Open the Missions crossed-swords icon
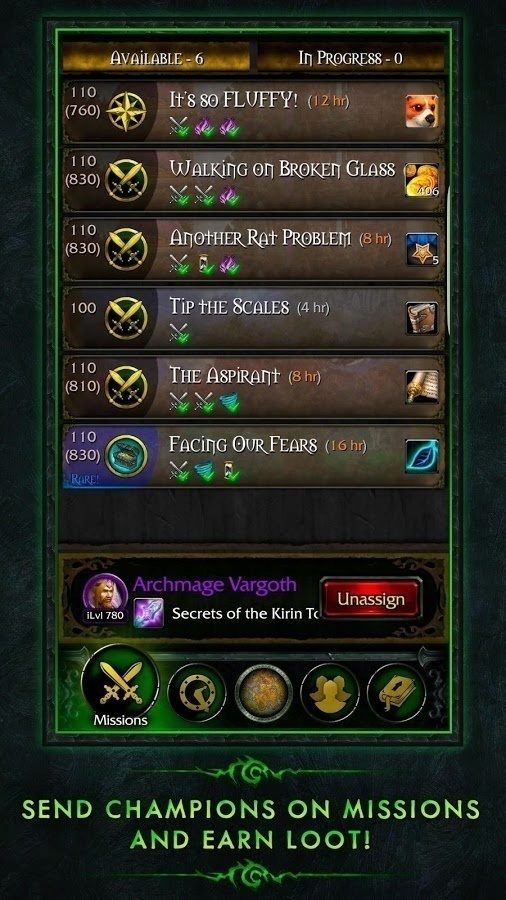This screenshot has height=900, width=506. [x=120, y=686]
